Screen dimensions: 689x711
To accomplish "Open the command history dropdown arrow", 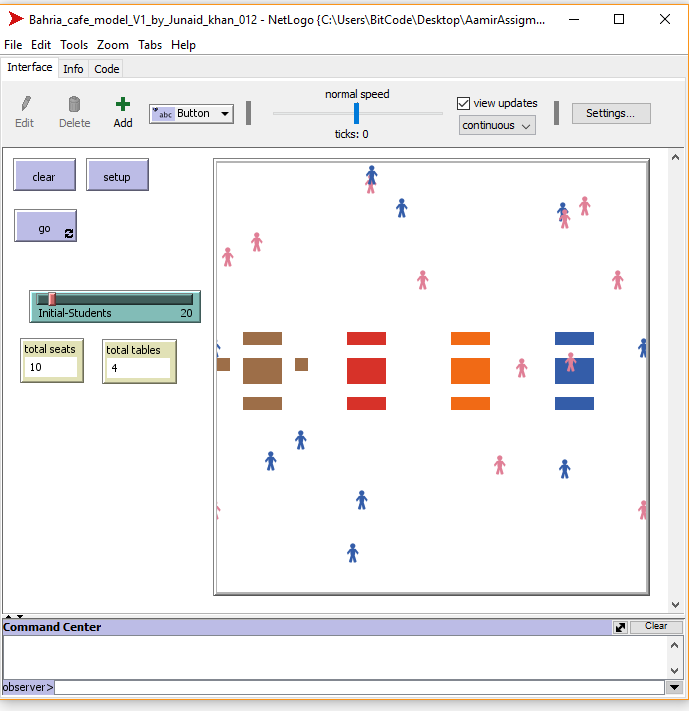I will point(671,688).
